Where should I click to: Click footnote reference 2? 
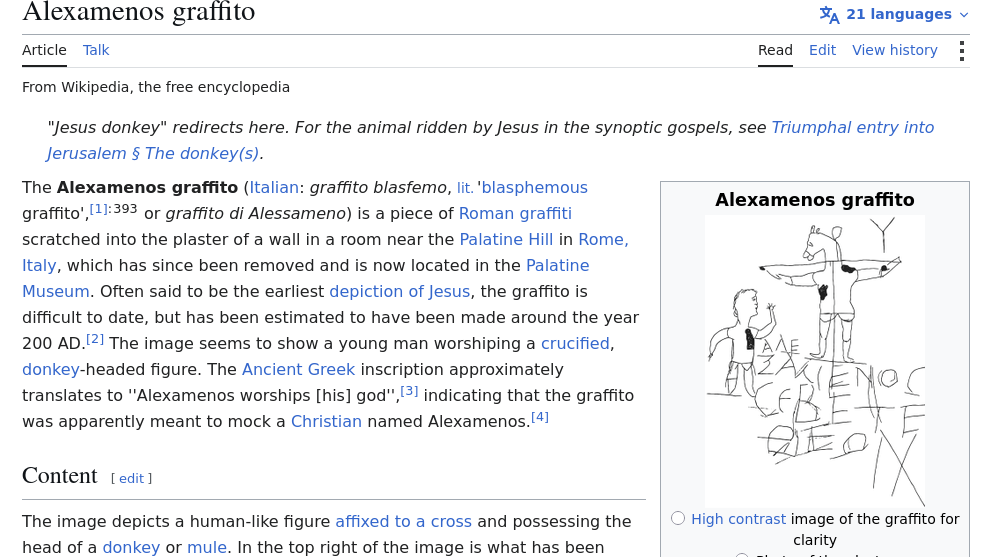pyautogui.click(x=95, y=339)
